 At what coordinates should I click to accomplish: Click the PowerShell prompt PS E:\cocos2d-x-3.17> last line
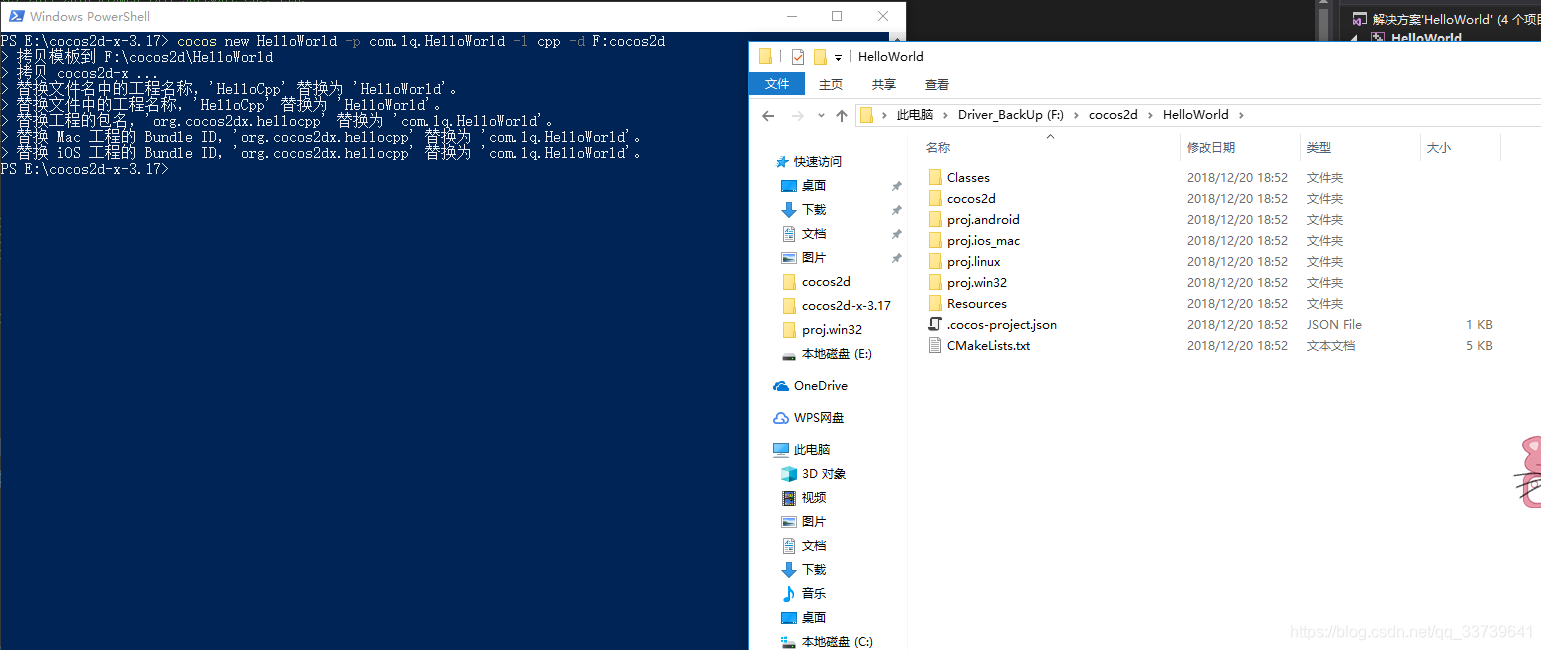click(x=84, y=169)
